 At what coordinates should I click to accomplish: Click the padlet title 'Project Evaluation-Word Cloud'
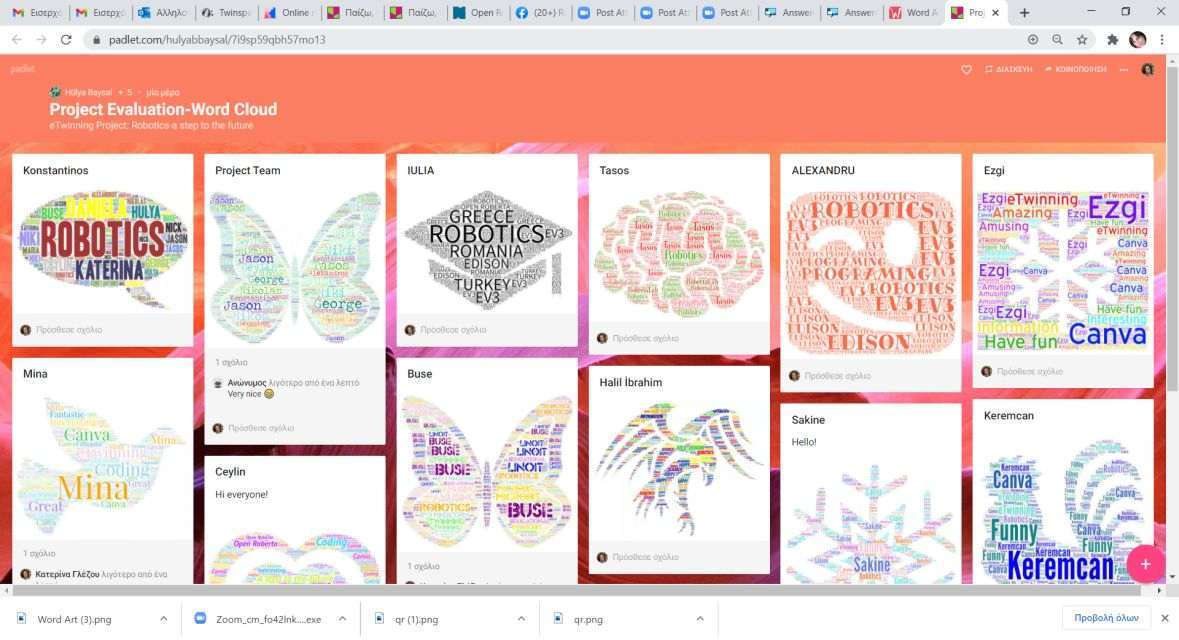(163, 109)
